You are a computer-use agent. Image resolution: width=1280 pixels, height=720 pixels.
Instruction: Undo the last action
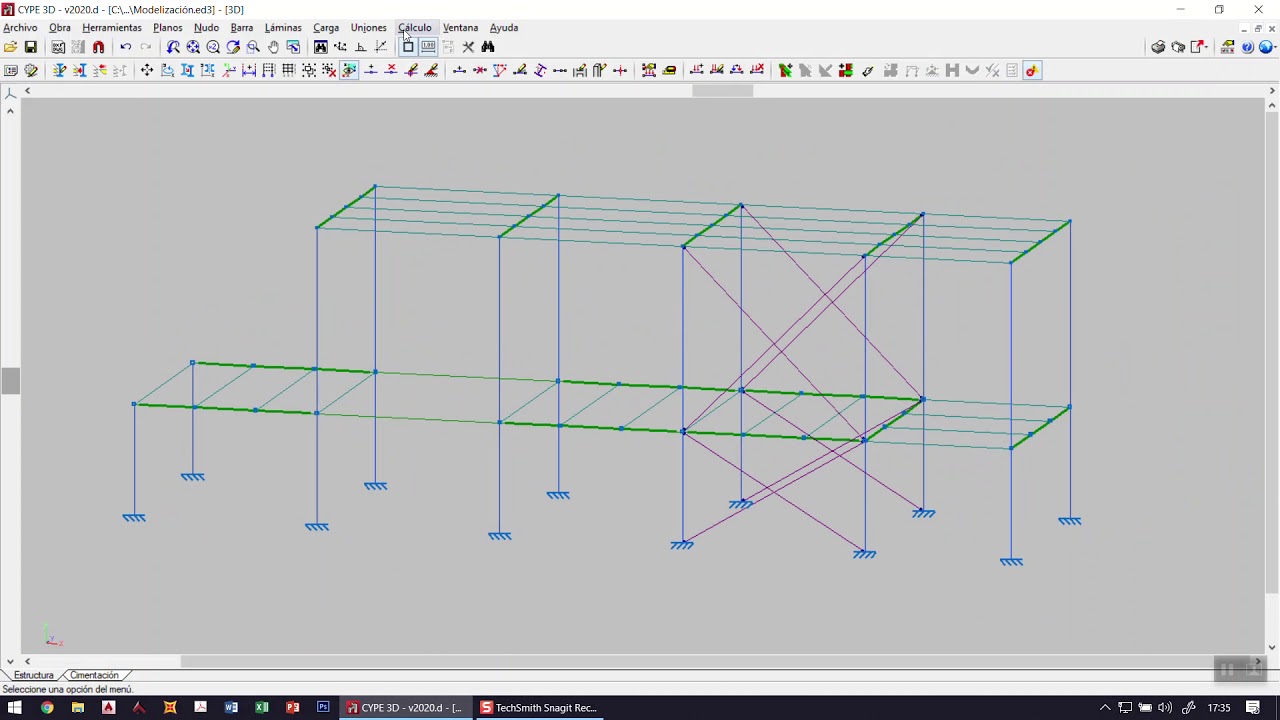point(125,47)
